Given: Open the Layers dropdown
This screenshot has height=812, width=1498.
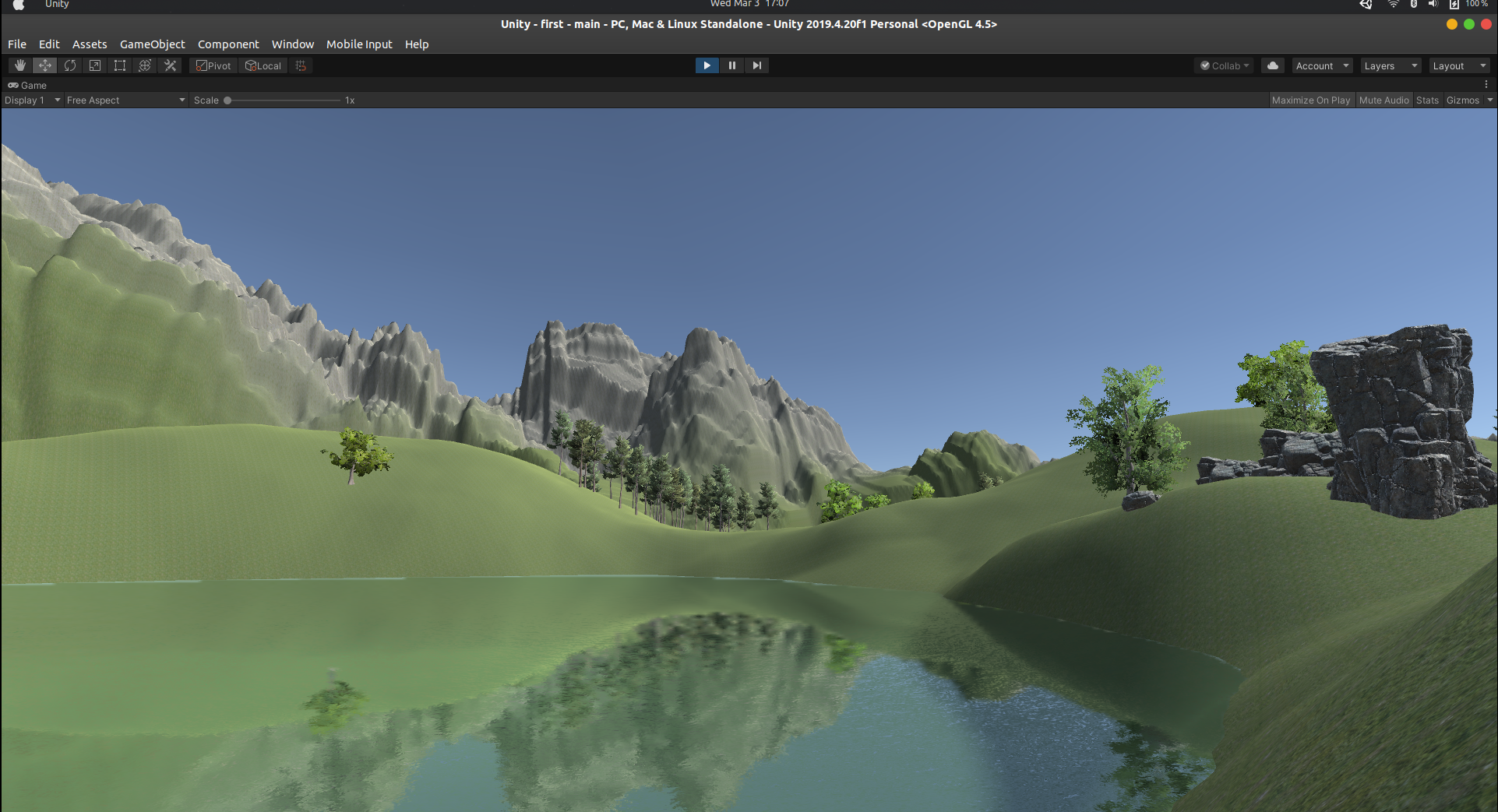Looking at the screenshot, I should [1390, 65].
